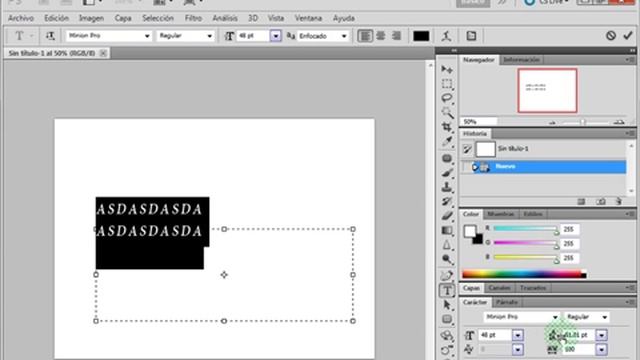Center text in options bar
The width and height of the screenshot is (640, 360).
coord(380,36)
